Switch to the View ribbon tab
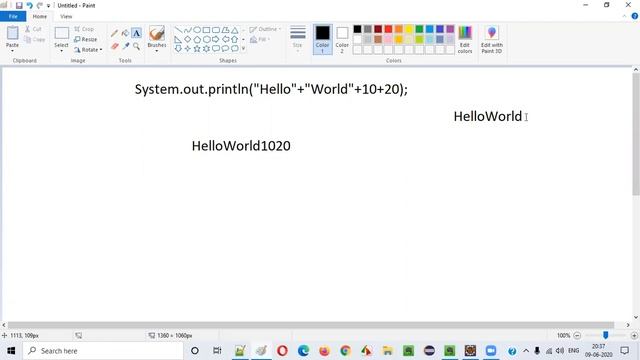The height and width of the screenshot is (360, 640). (x=66, y=16)
